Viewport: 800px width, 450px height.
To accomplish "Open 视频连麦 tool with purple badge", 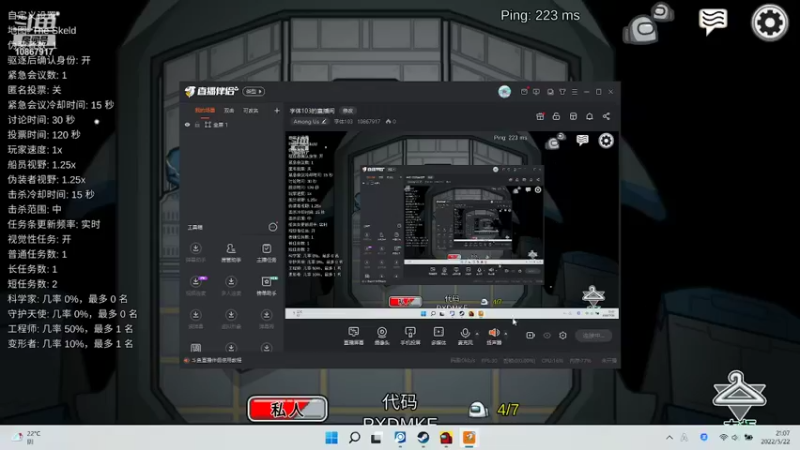I will [196, 286].
